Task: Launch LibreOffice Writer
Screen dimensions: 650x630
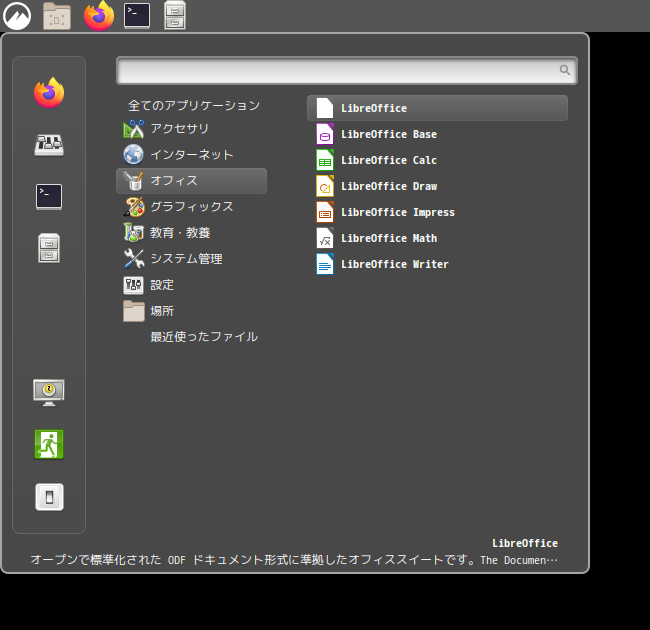Action: pyautogui.click(x=437, y=264)
